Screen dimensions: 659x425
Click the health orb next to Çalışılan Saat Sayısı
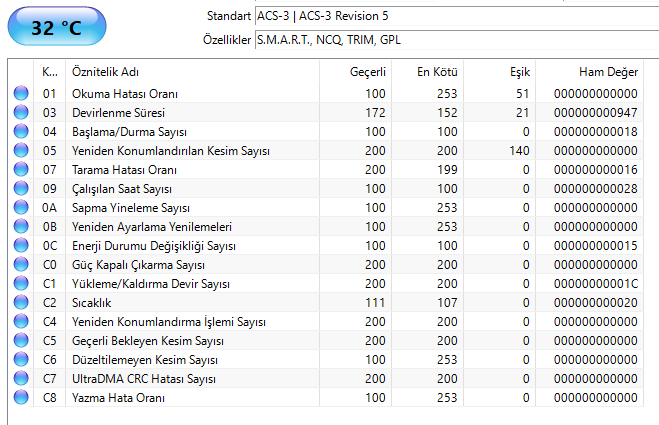20,189
